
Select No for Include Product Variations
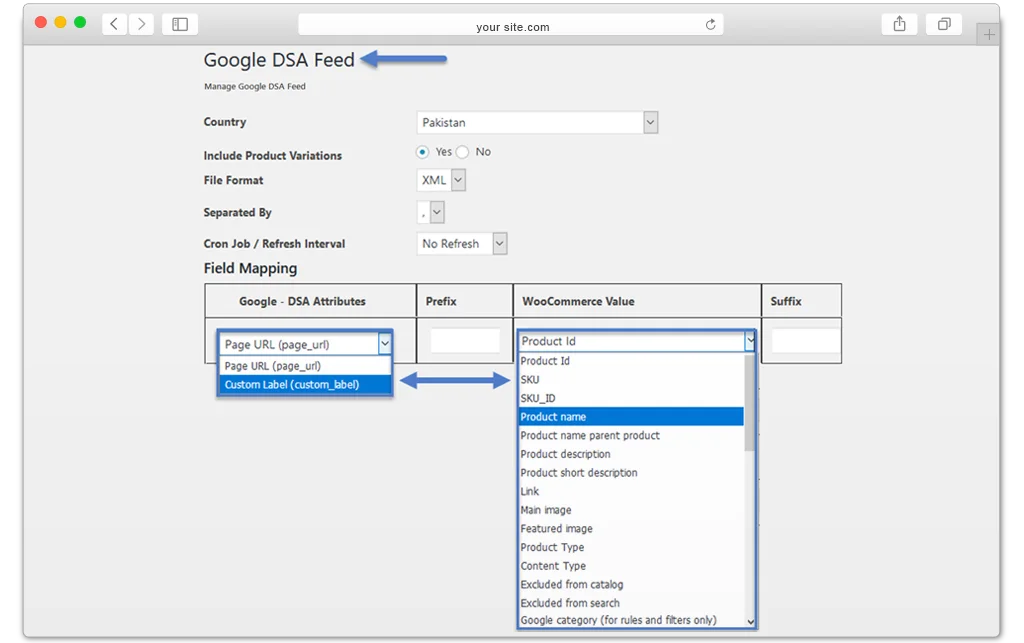462,152
